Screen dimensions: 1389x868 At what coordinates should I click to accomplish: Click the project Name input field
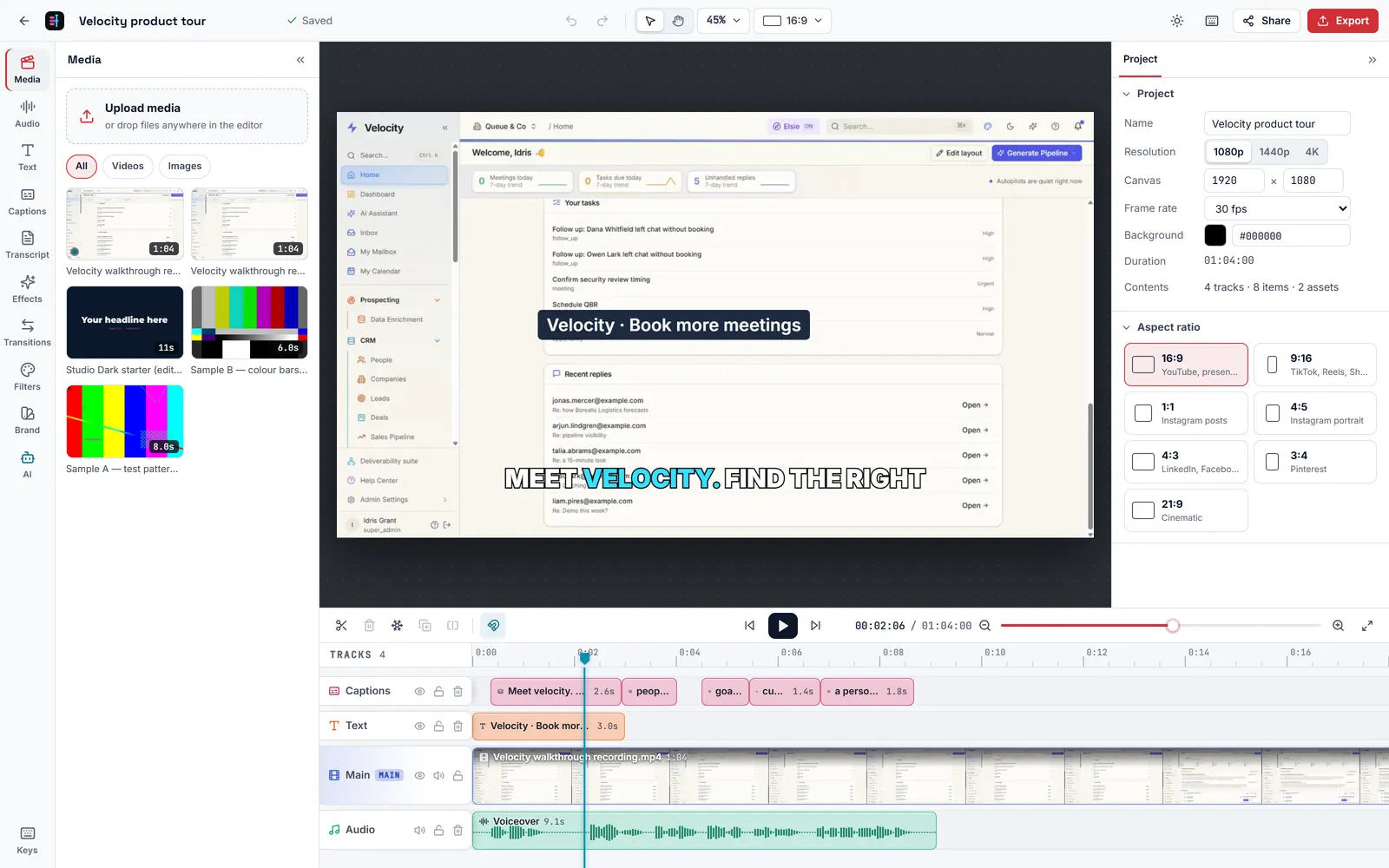tap(1277, 123)
